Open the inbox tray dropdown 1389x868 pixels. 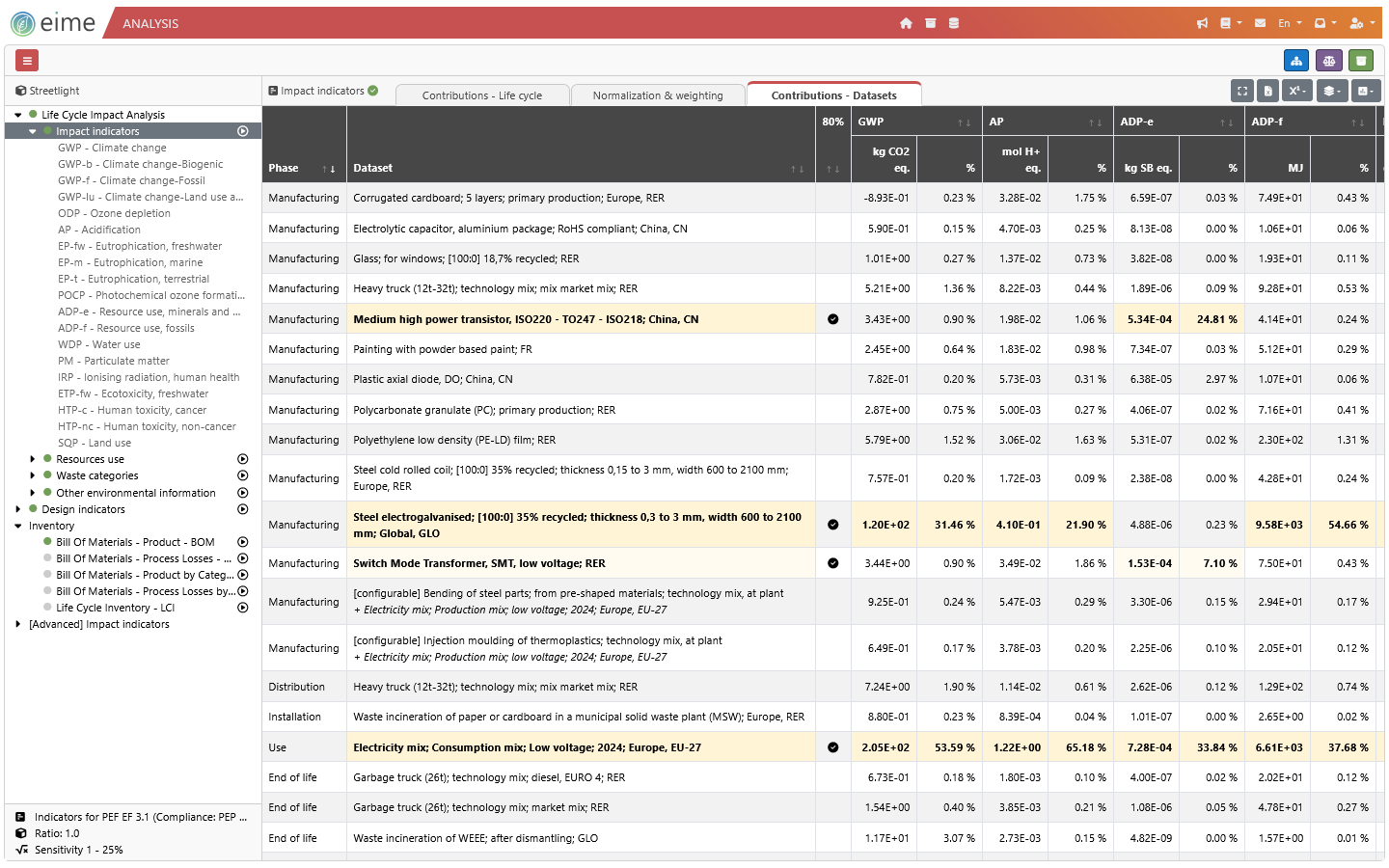[1325, 23]
